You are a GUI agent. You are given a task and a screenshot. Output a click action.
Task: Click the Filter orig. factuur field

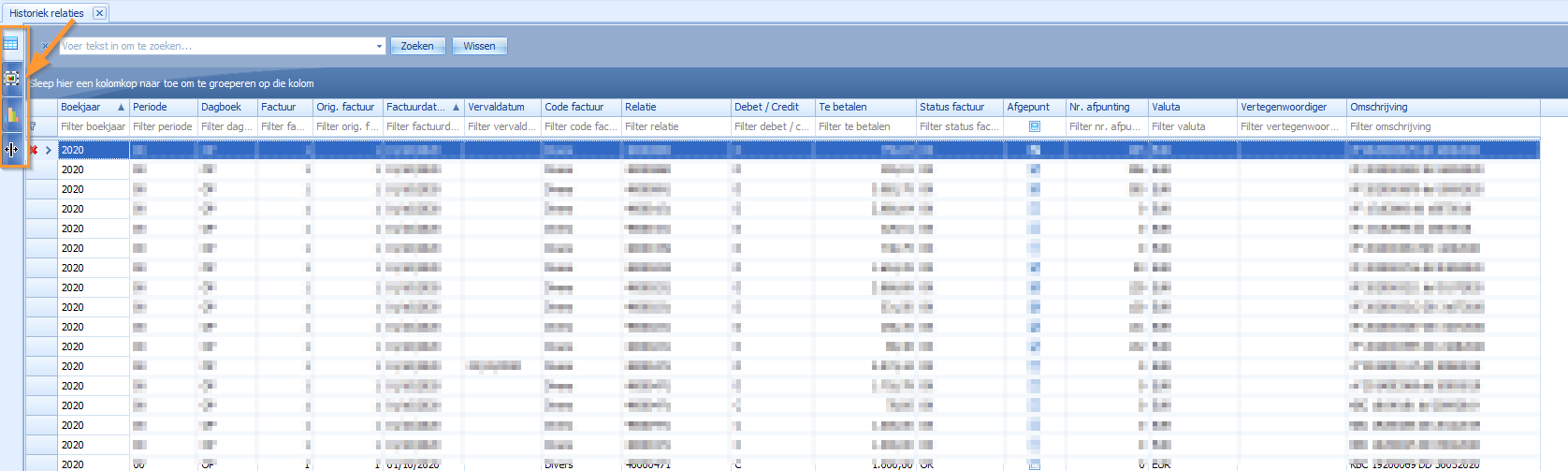pyautogui.click(x=348, y=126)
